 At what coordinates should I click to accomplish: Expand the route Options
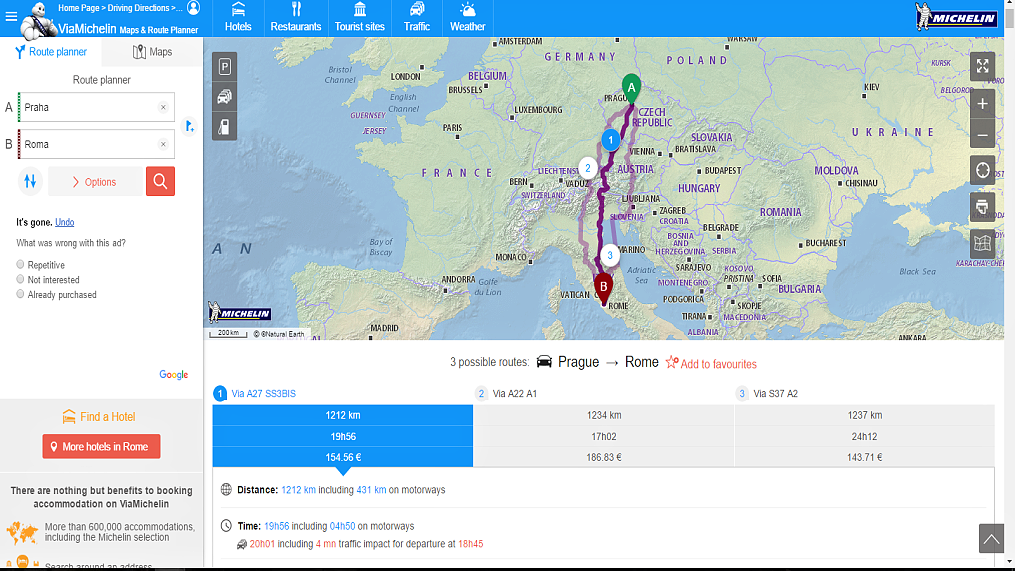[x=95, y=182]
